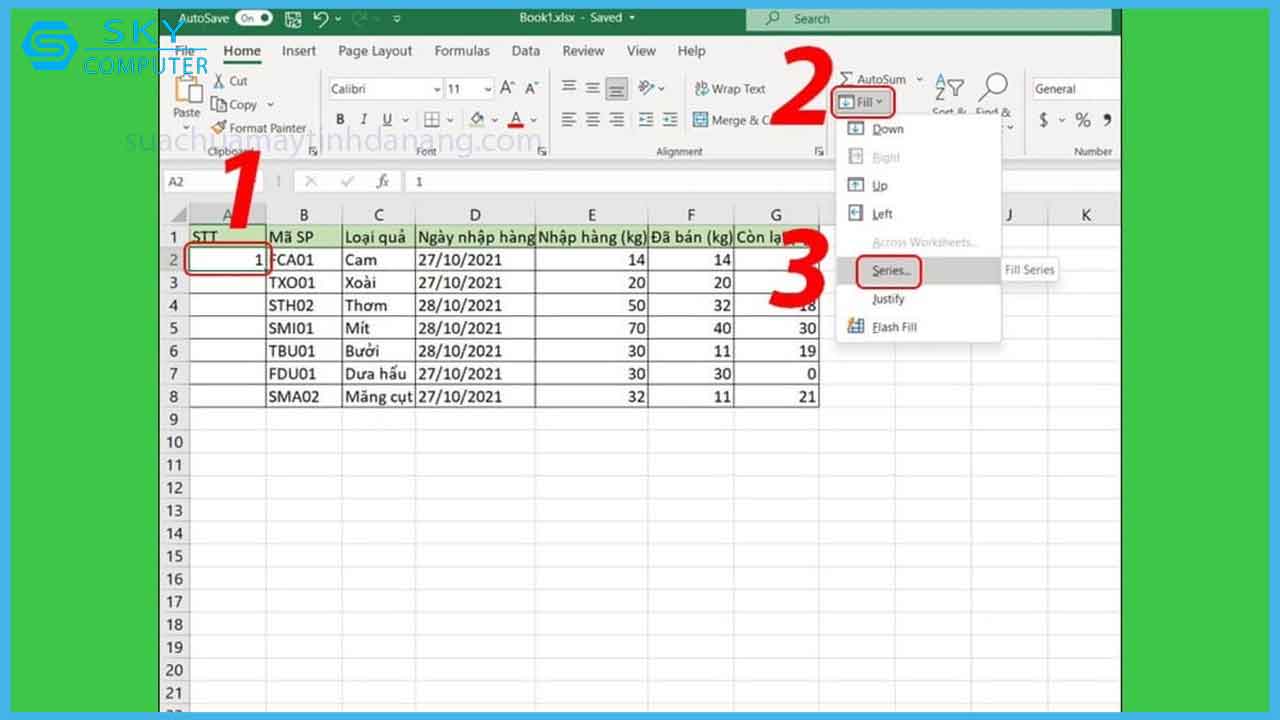This screenshot has width=1280, height=720.
Task: Choose Up in the Fill menu
Action: (x=918, y=185)
